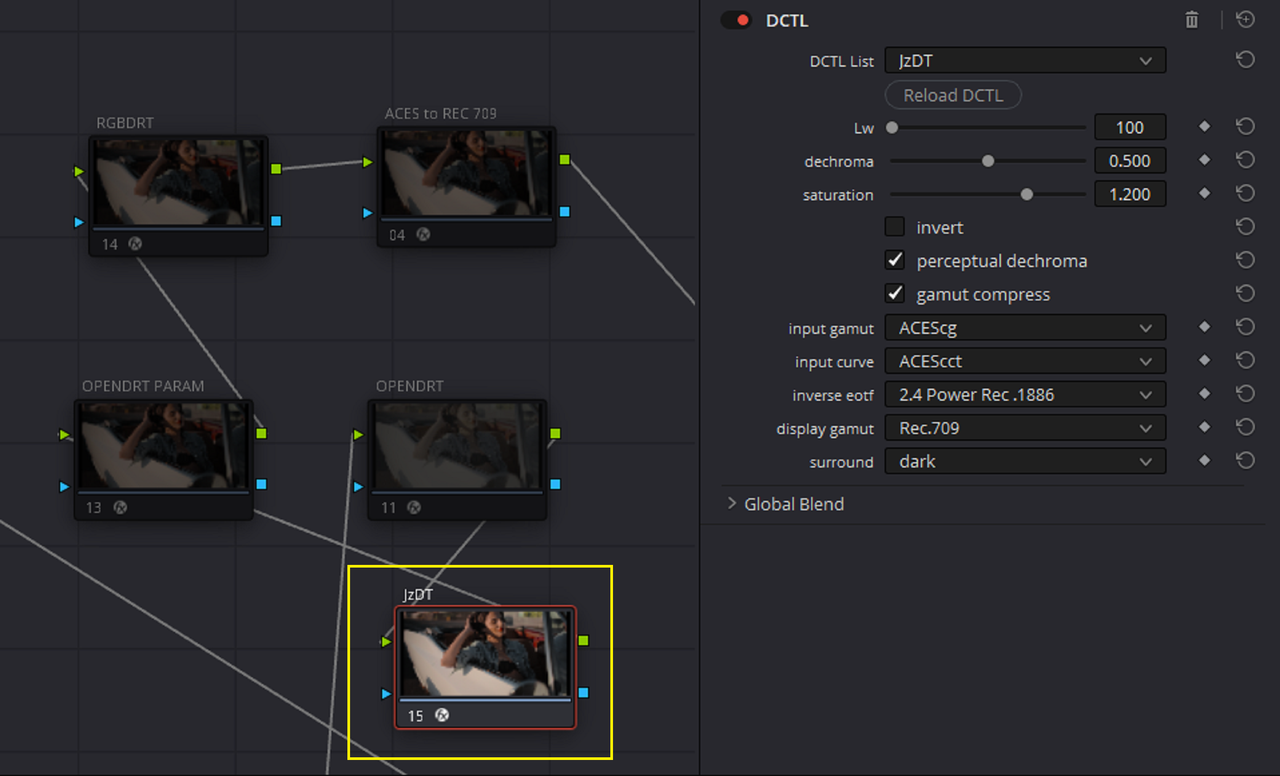The width and height of the screenshot is (1280, 776).
Task: Edit the dechroma value field 0.500
Action: 1130,161
